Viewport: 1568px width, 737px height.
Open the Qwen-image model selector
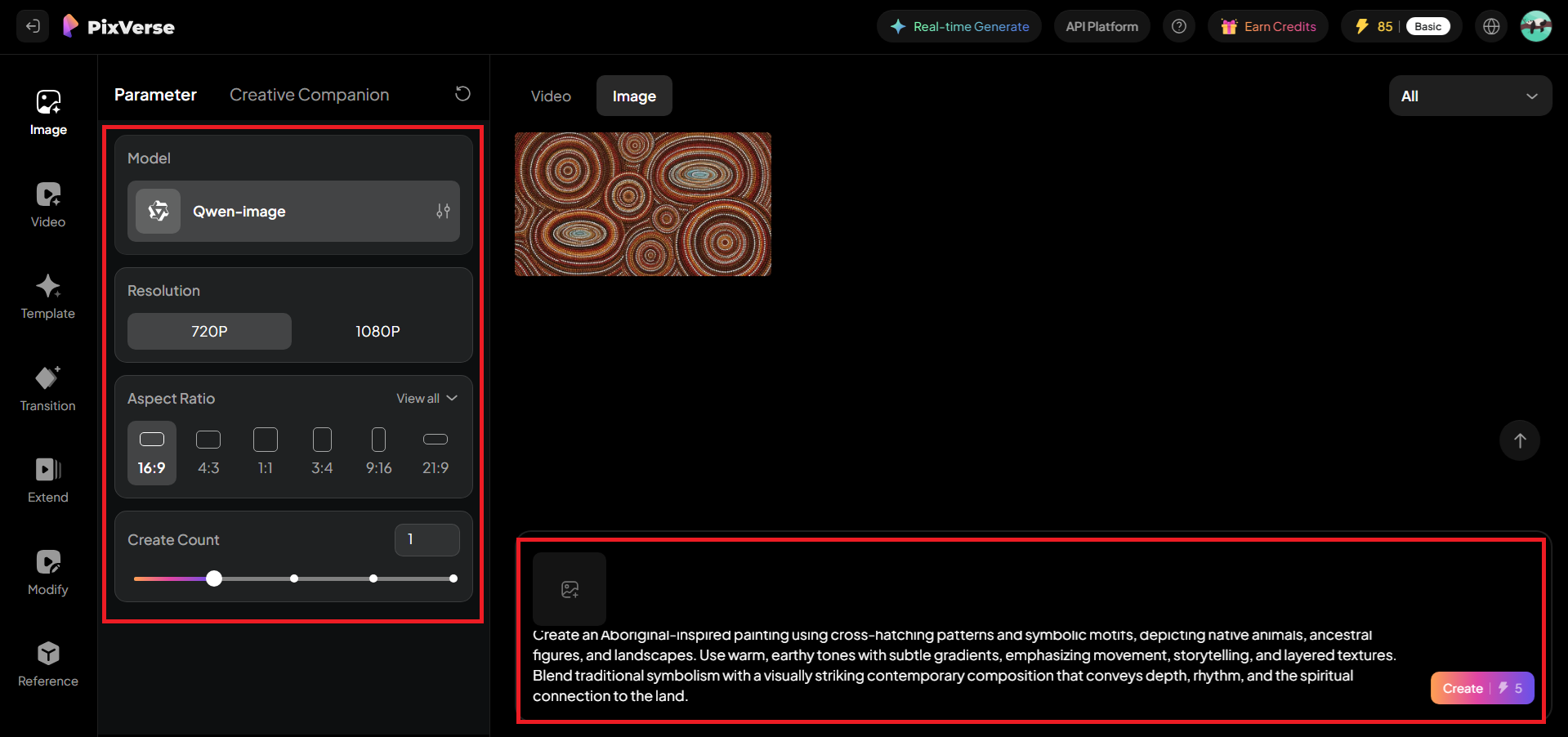(293, 211)
